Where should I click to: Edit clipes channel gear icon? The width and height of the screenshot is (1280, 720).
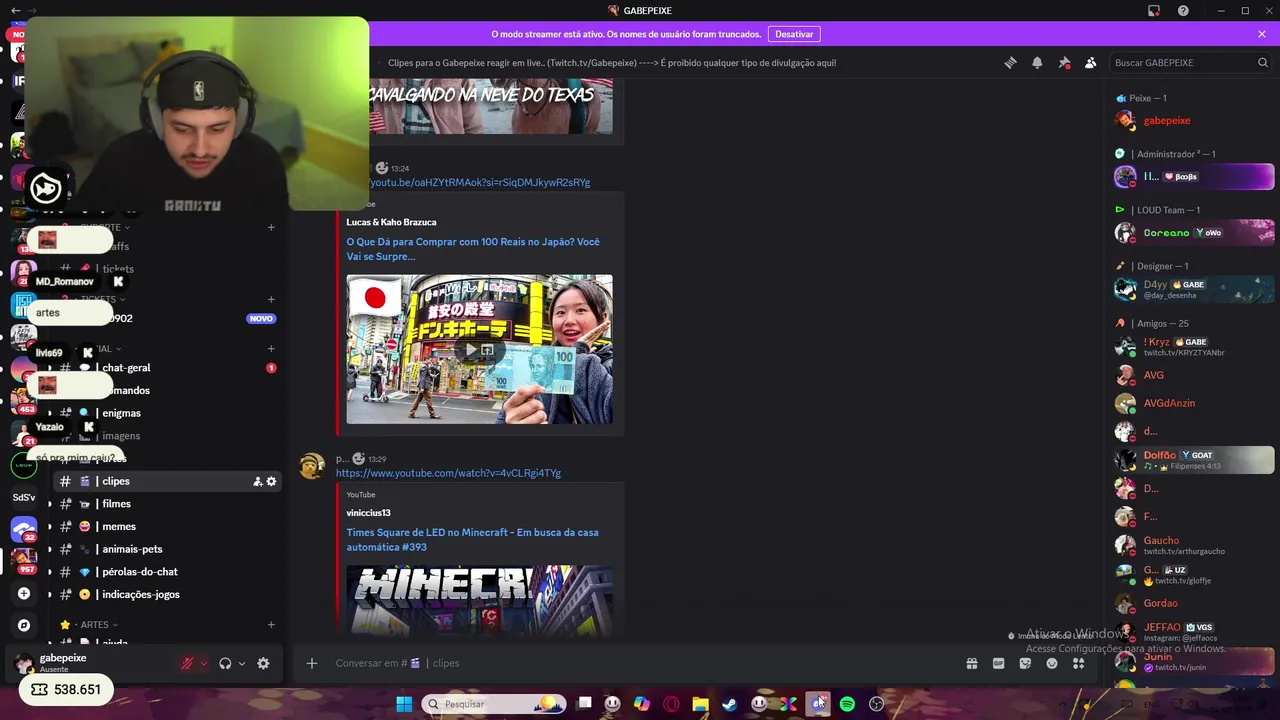(271, 481)
